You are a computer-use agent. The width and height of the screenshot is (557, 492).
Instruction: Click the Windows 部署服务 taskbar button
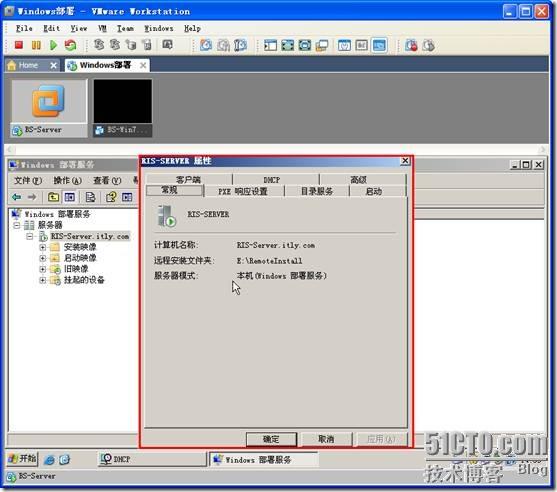point(264,459)
